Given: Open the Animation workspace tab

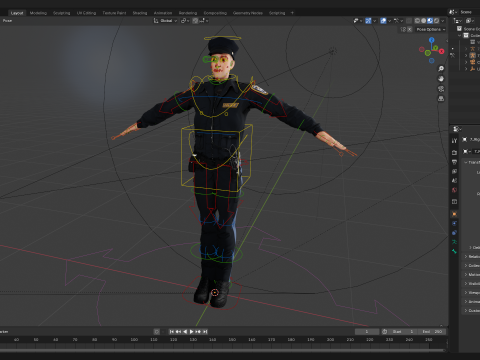Looking at the screenshot, I should 163,13.
